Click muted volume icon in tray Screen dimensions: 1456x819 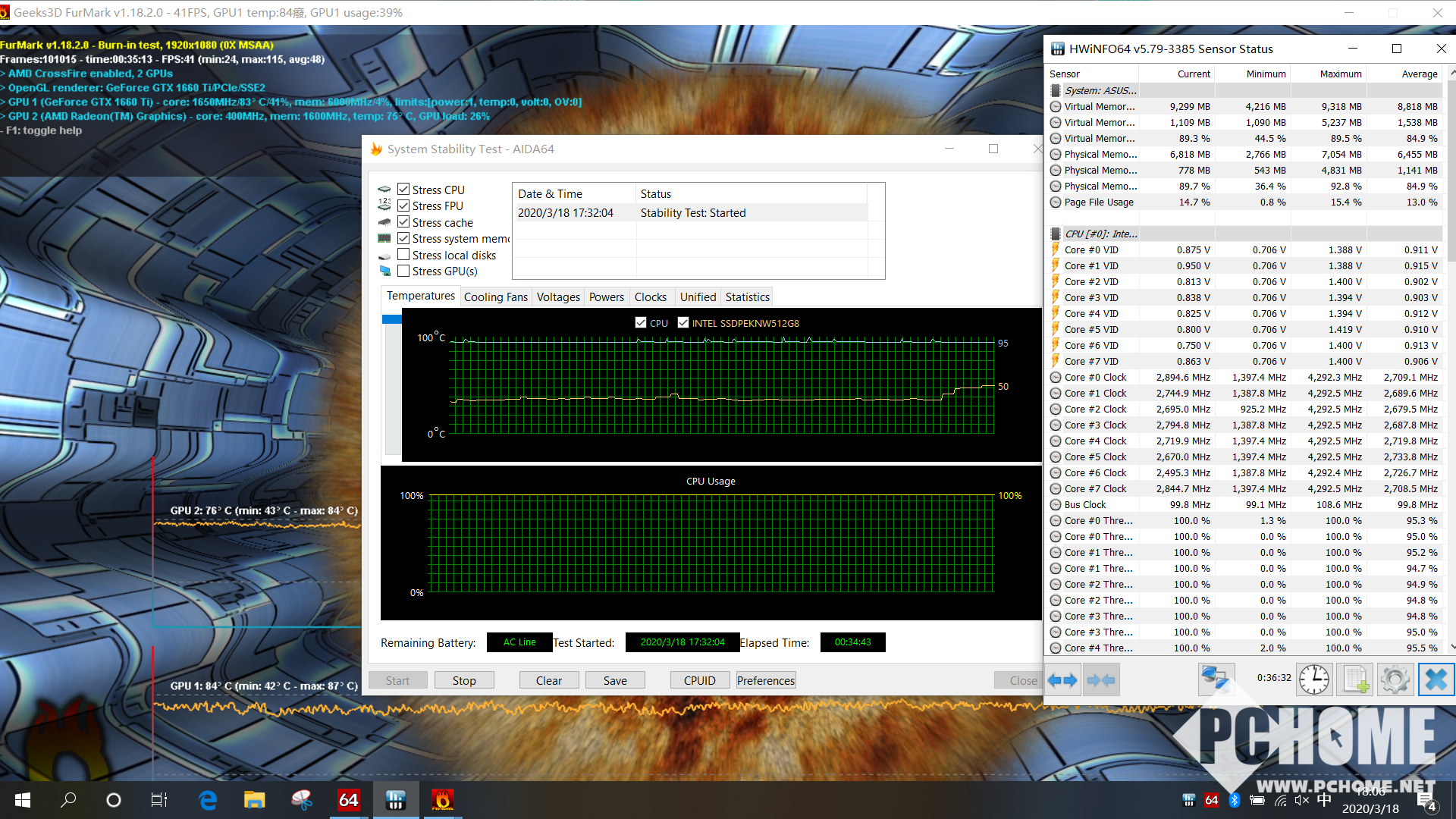pos(1302,800)
